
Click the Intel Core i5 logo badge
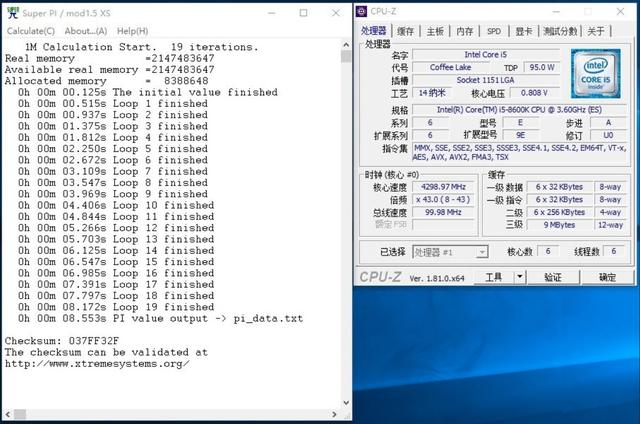[596, 74]
